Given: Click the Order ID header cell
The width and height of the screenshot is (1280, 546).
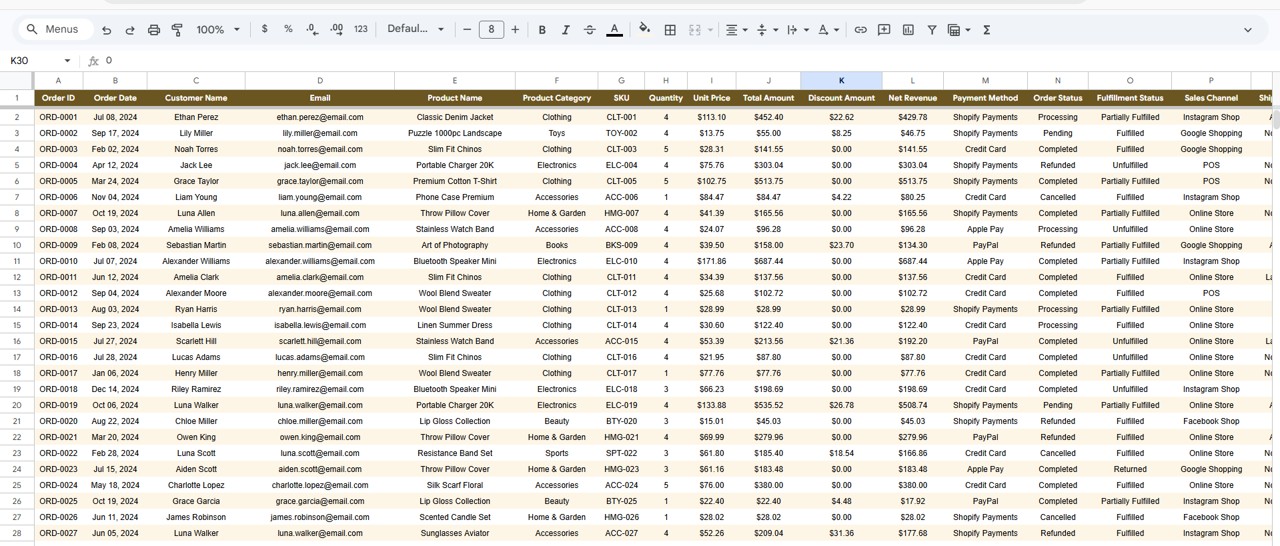Looking at the screenshot, I should (x=58, y=98).
